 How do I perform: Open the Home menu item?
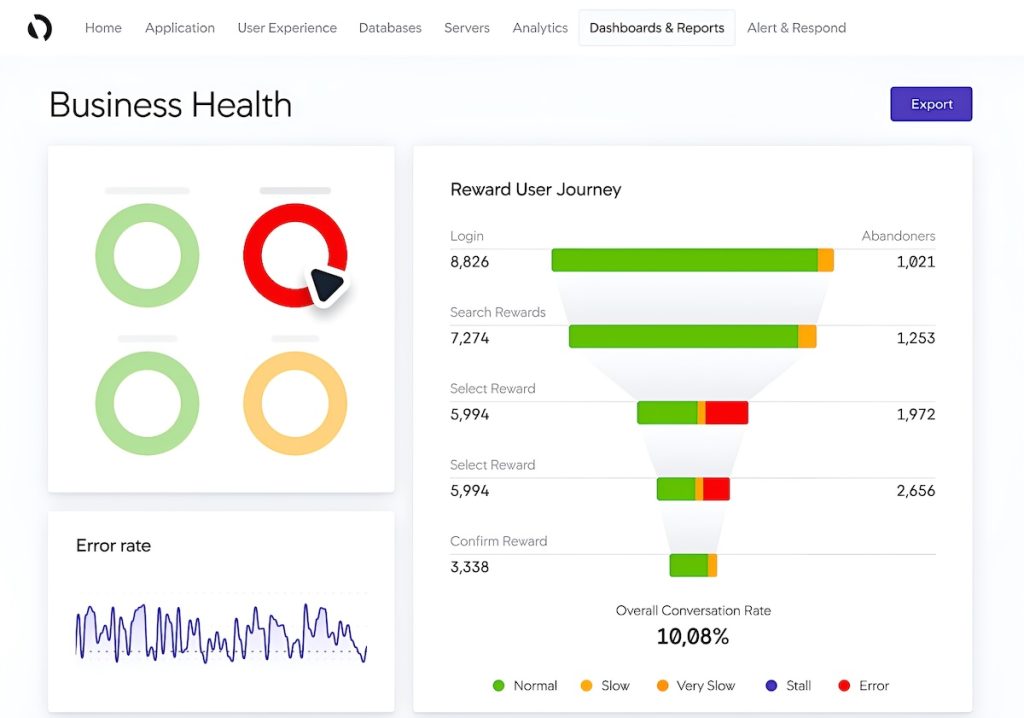(x=103, y=27)
